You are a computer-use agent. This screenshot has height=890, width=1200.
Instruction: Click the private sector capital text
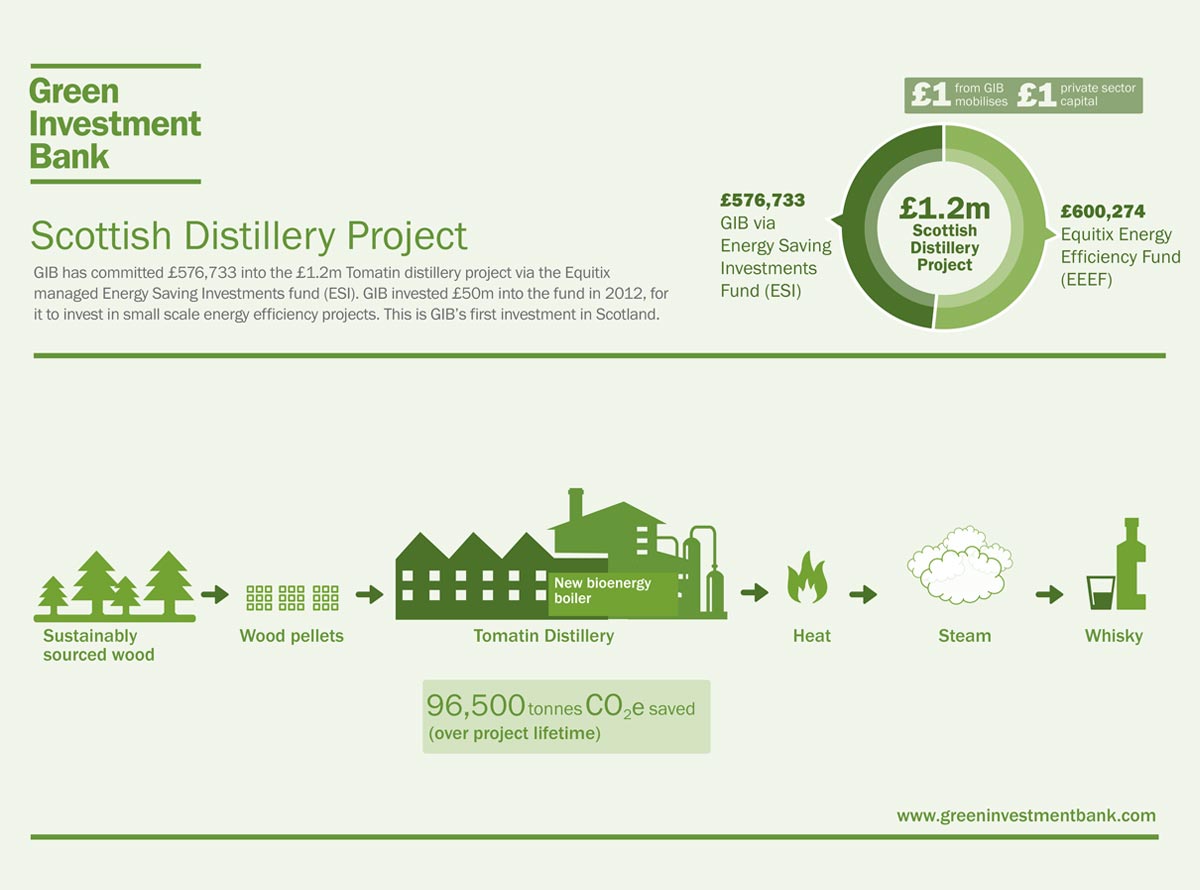[1098, 95]
